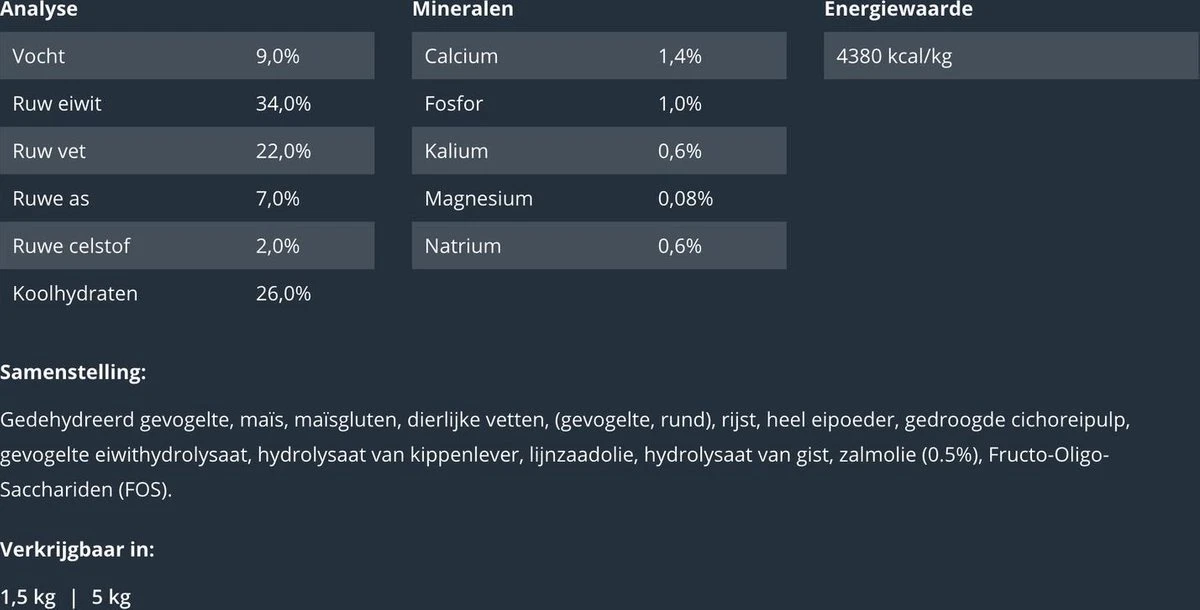Click the Energiewaarde heading
Viewport: 1200px width, 610px height.
point(898,9)
